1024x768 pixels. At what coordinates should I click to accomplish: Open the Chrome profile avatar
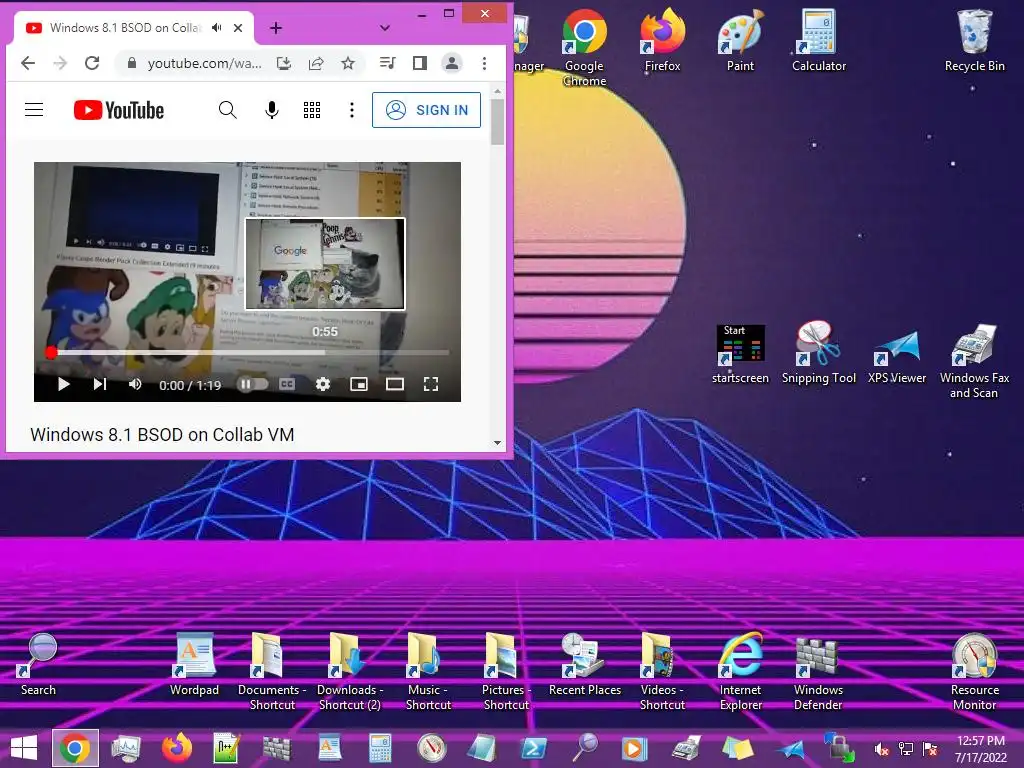pos(452,63)
